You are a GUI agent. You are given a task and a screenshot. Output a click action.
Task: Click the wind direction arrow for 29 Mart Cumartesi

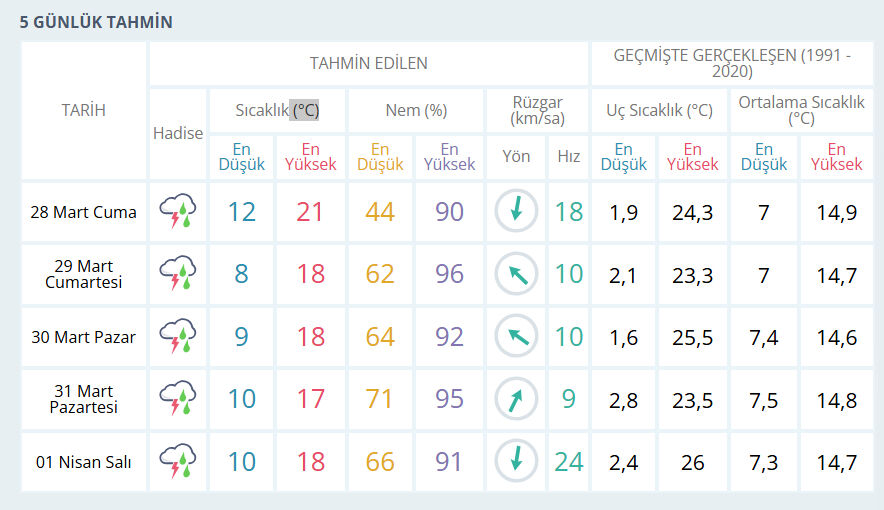516,274
